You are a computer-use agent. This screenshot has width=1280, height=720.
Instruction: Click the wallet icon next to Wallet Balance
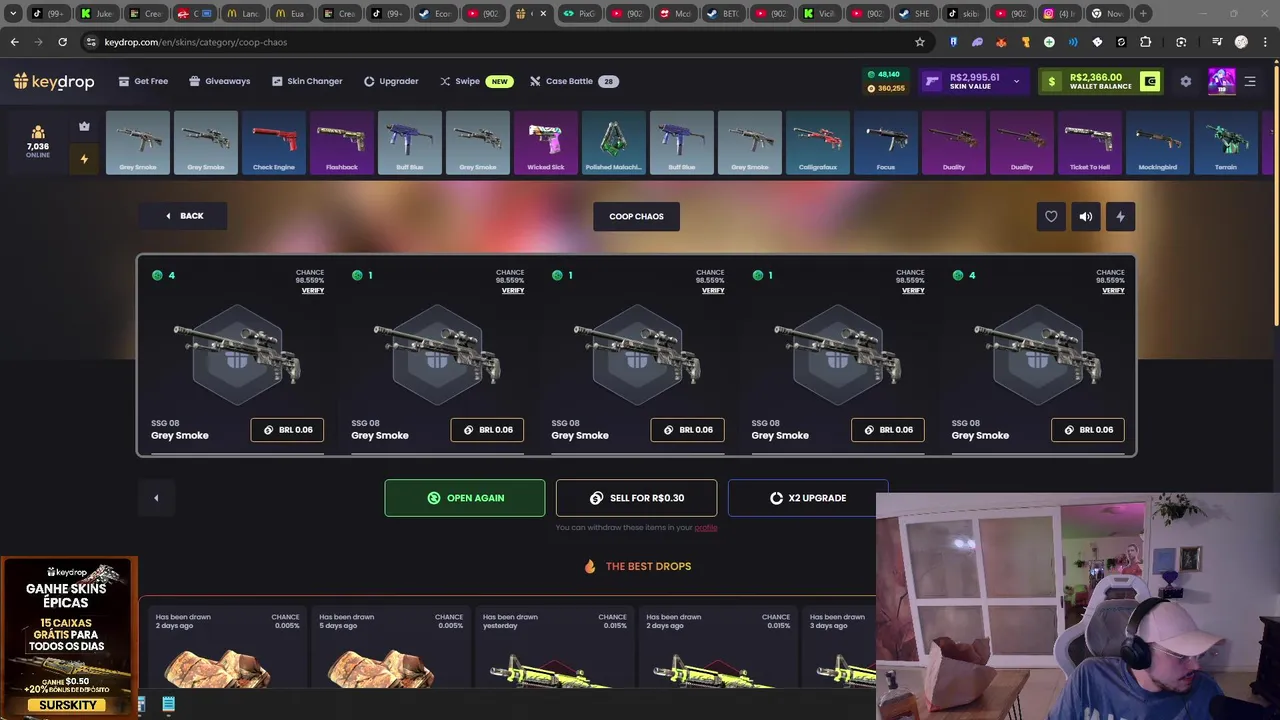coord(1150,81)
